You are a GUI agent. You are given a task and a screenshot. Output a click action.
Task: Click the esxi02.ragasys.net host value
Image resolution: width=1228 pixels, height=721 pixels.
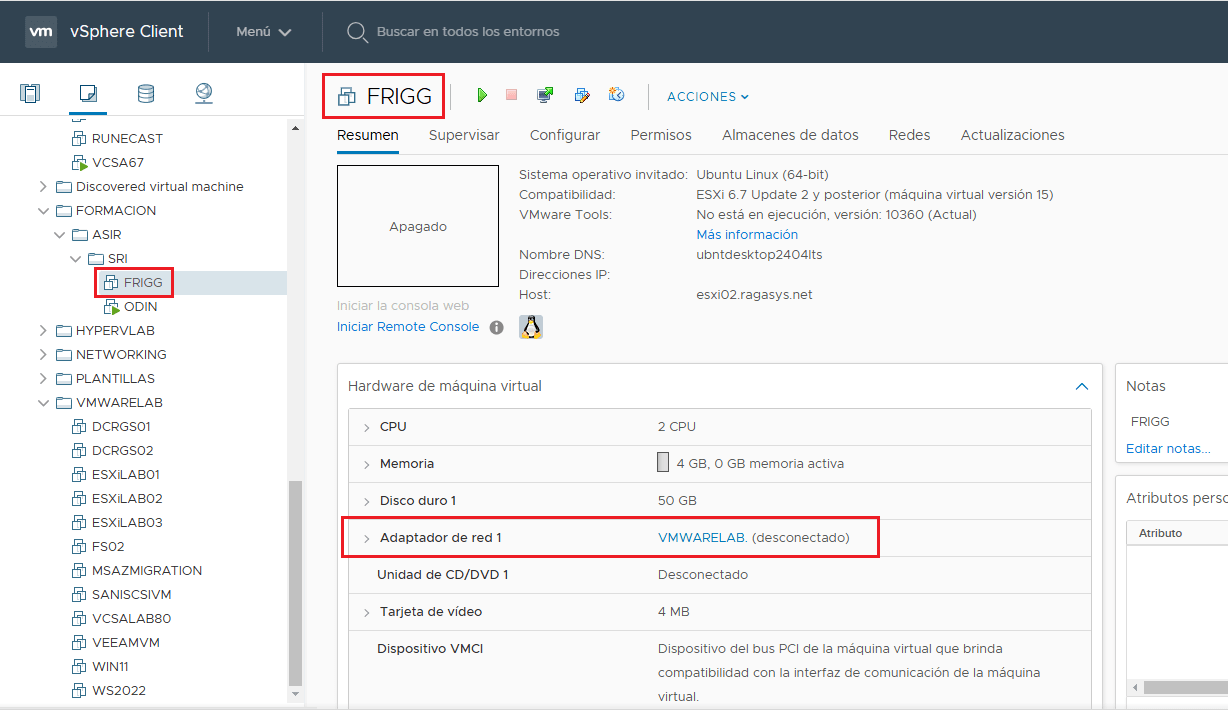(754, 295)
